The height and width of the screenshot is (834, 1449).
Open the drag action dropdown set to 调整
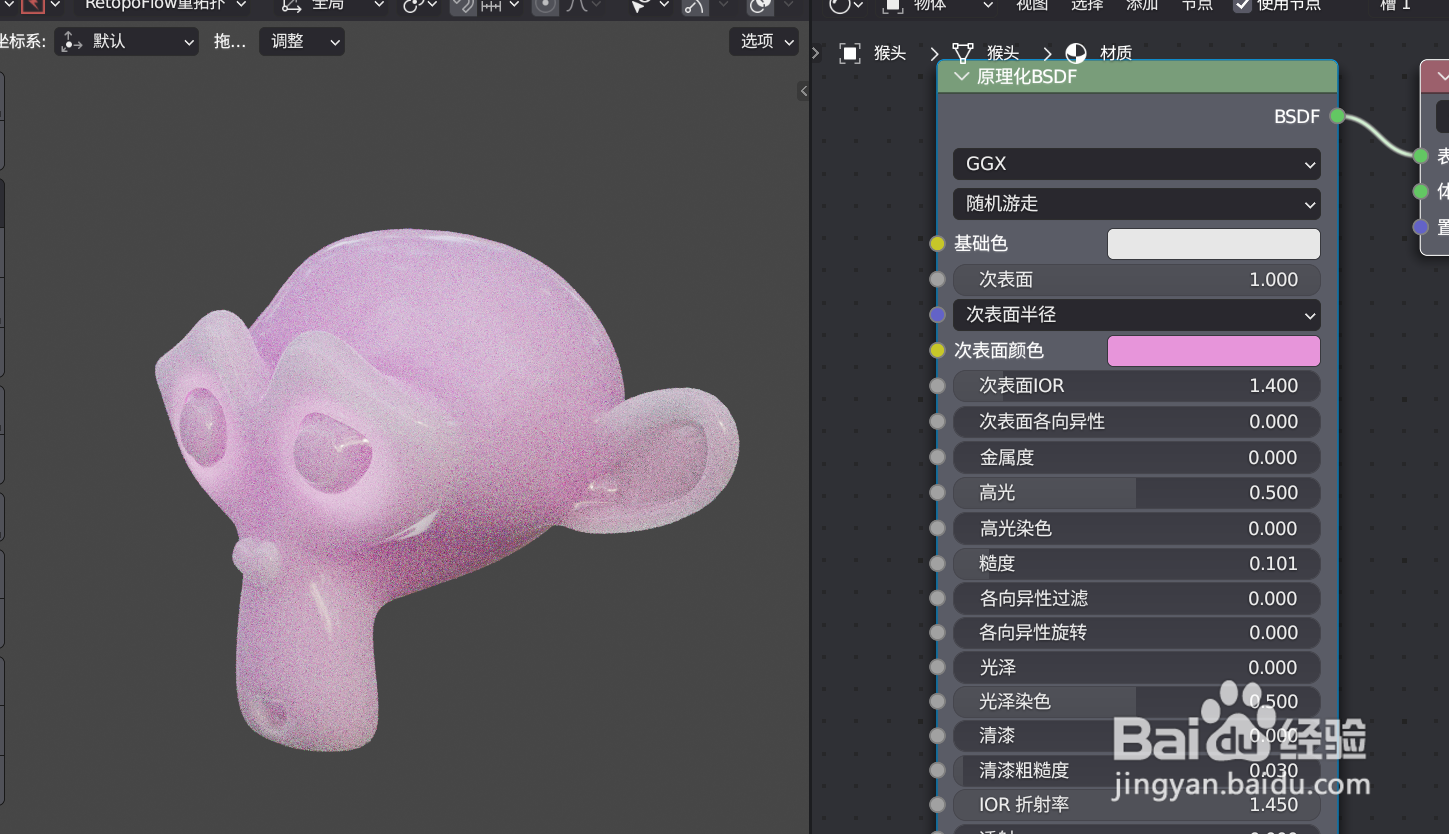pos(302,42)
